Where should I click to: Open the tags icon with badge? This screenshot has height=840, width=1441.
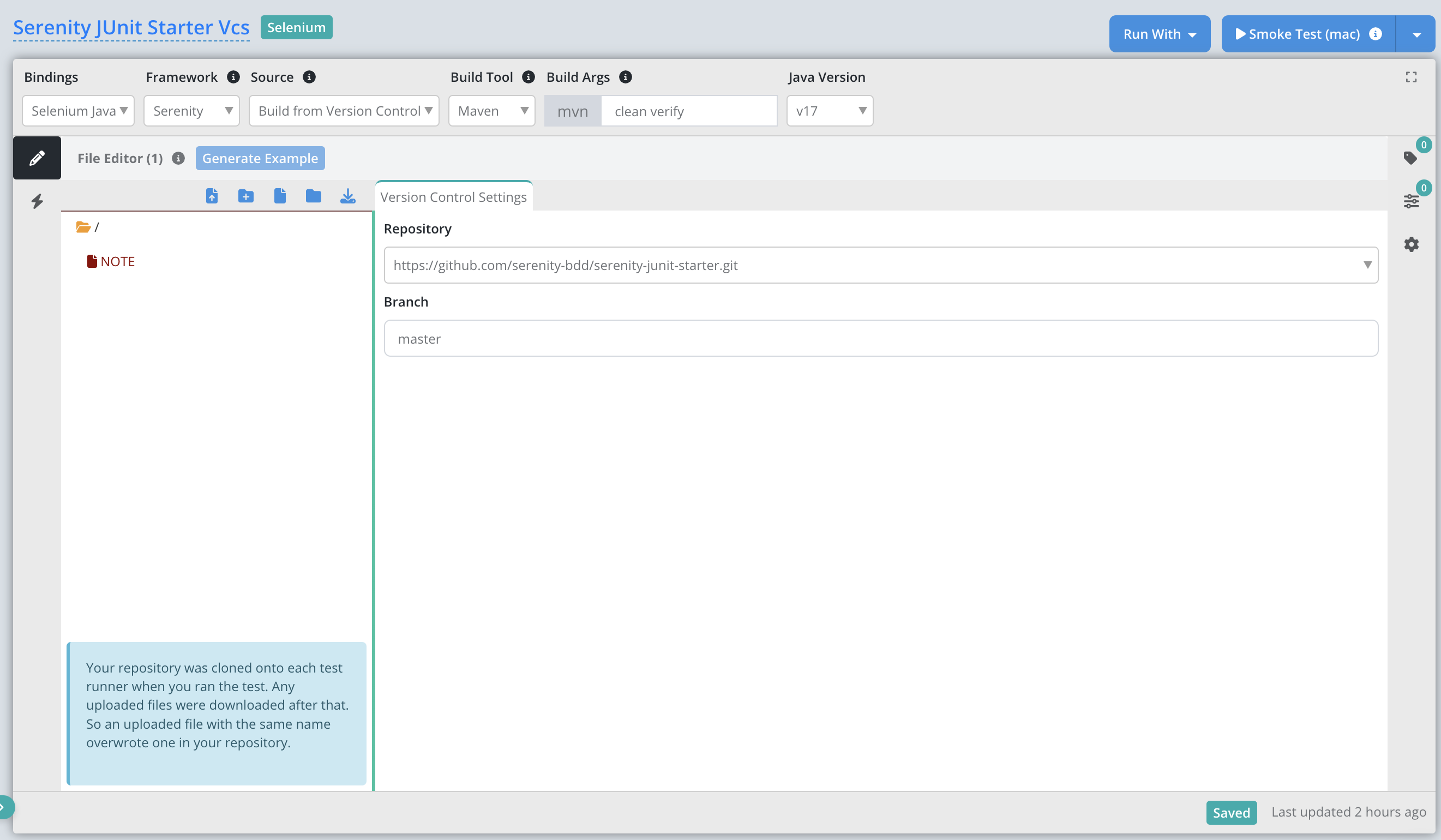1410,158
